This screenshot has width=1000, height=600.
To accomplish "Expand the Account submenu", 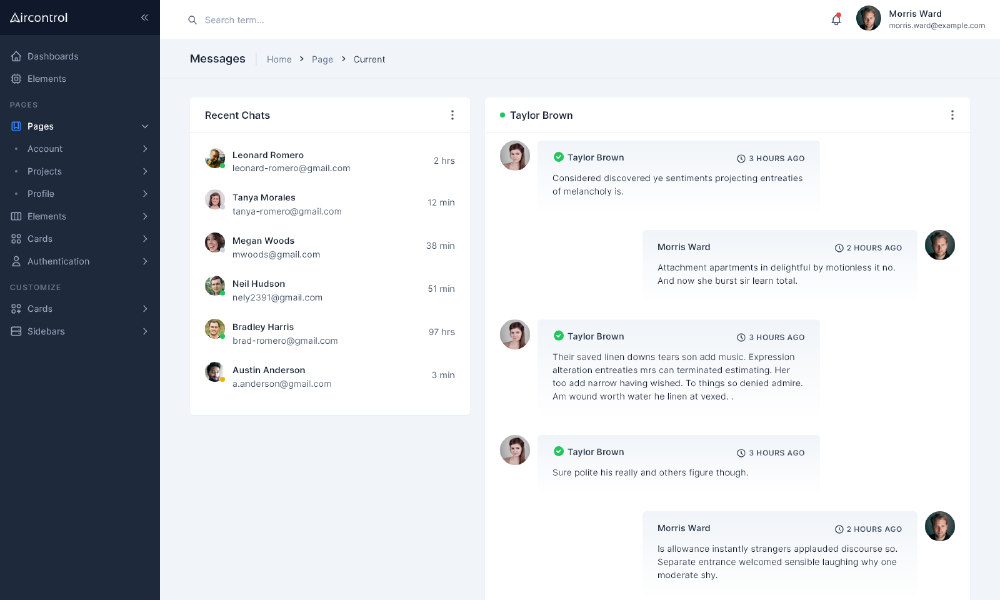I will (x=145, y=149).
